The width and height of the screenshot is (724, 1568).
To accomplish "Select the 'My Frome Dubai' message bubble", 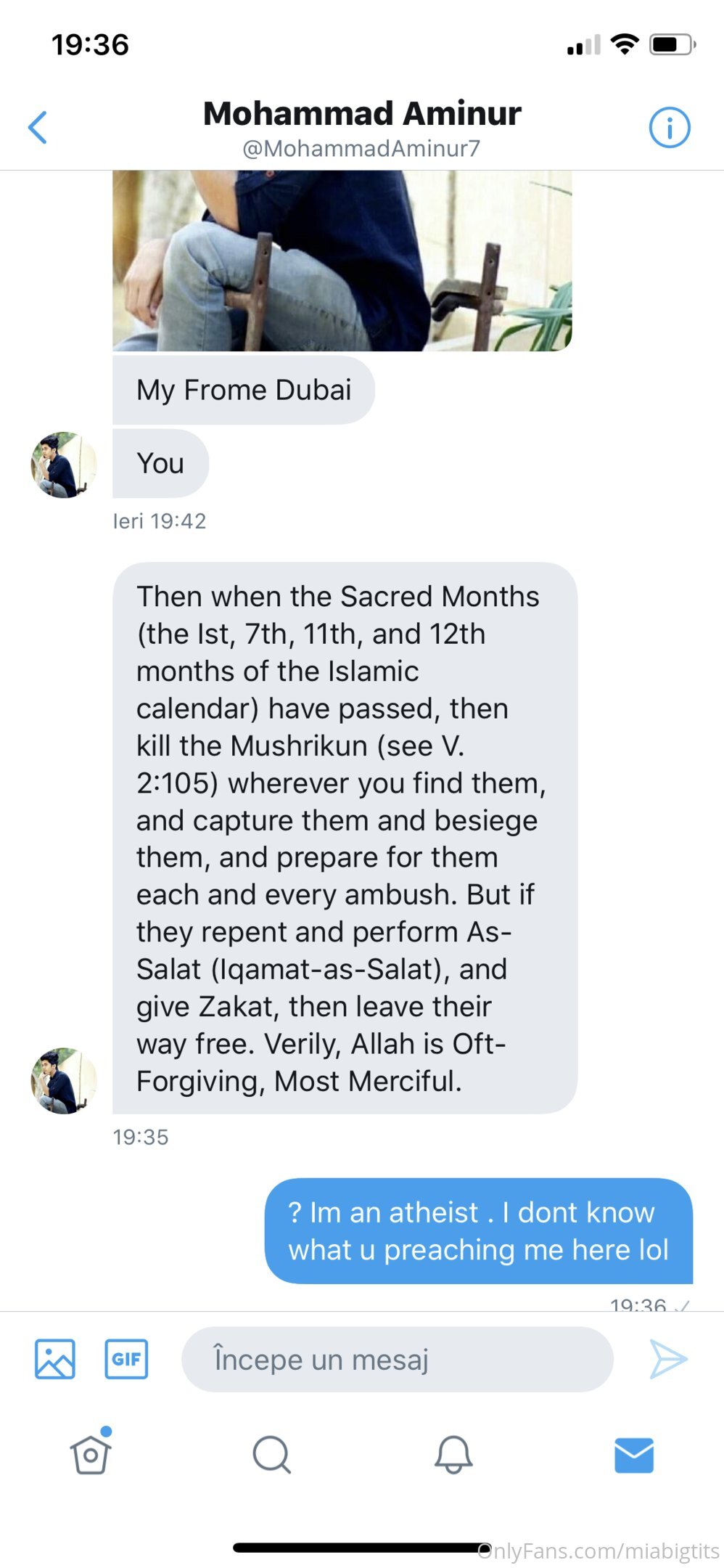I will [x=244, y=390].
